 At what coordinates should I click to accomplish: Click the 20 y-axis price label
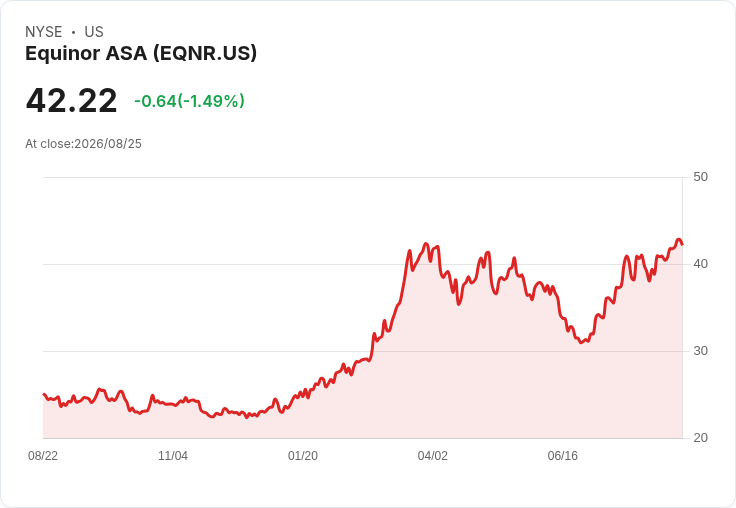click(700, 438)
